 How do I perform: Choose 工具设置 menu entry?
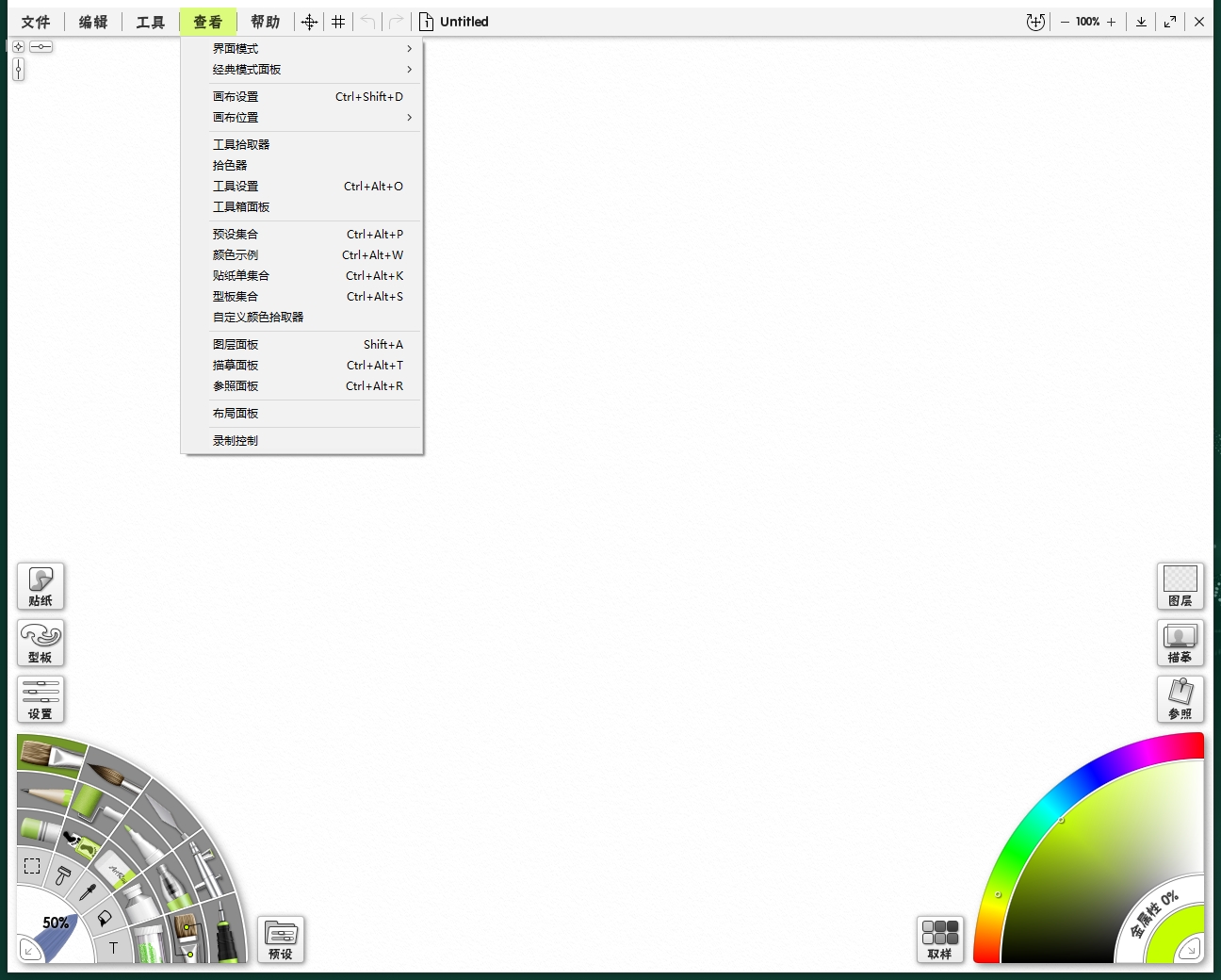coord(302,187)
